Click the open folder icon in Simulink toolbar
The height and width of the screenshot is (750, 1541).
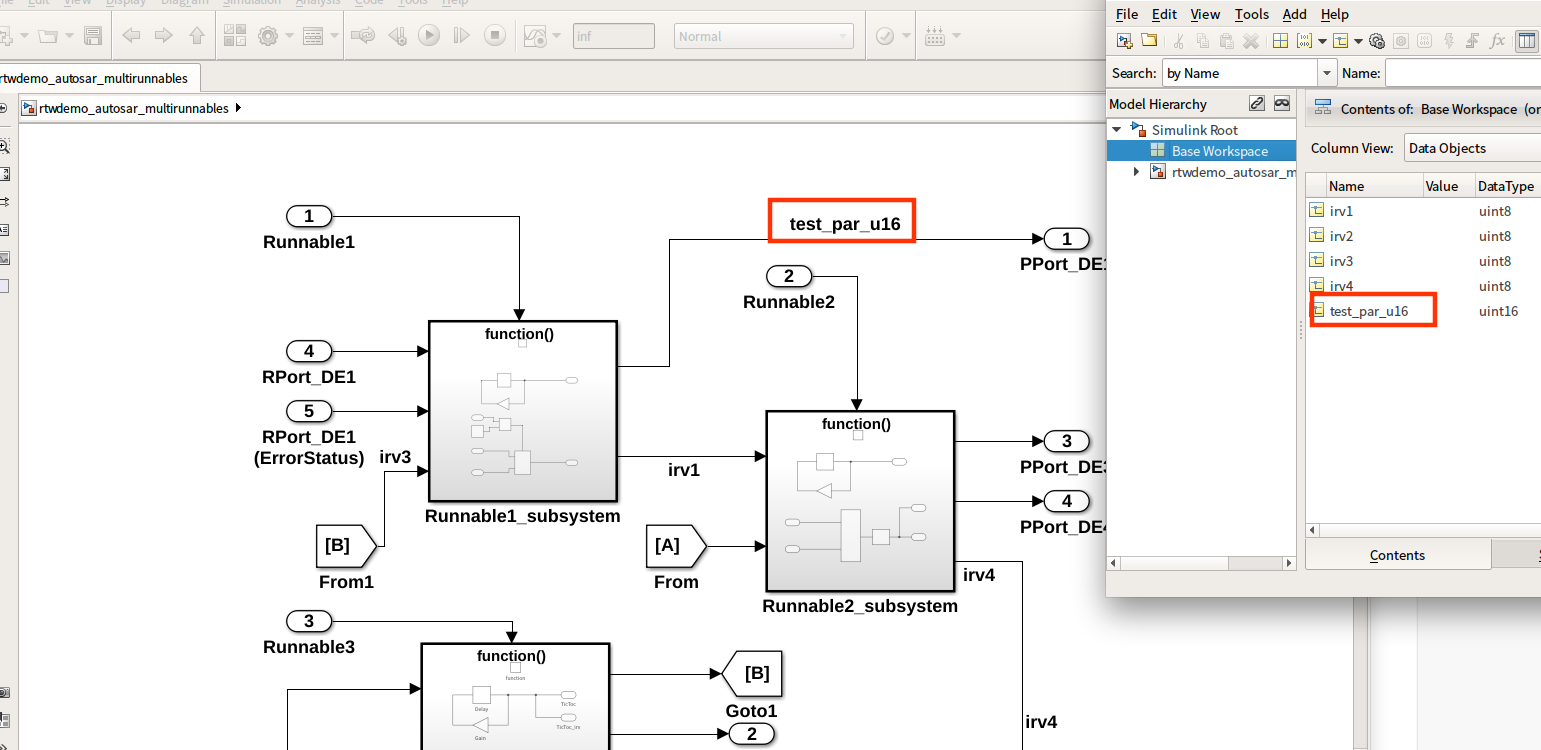click(x=48, y=36)
